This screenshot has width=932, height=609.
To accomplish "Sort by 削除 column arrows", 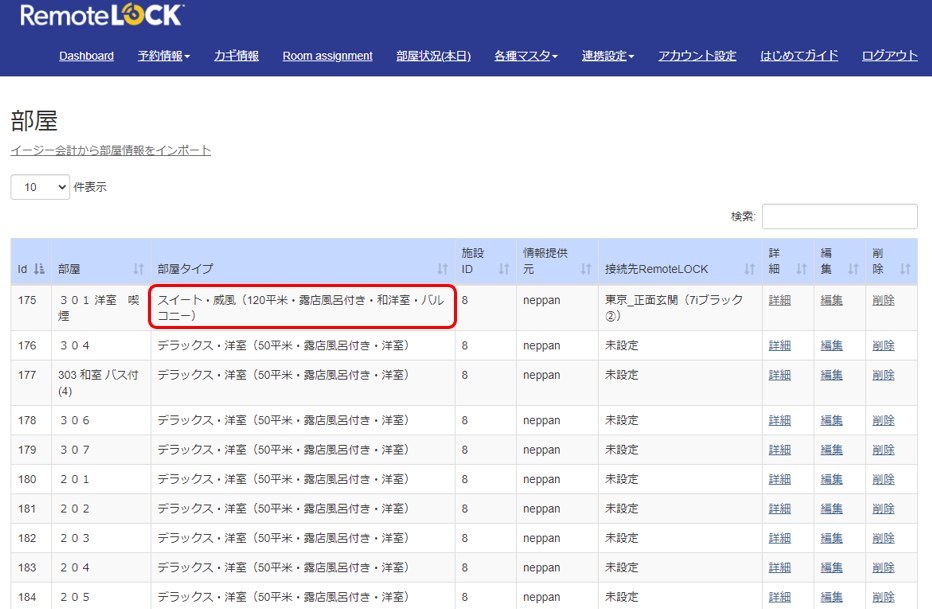I will point(905,269).
